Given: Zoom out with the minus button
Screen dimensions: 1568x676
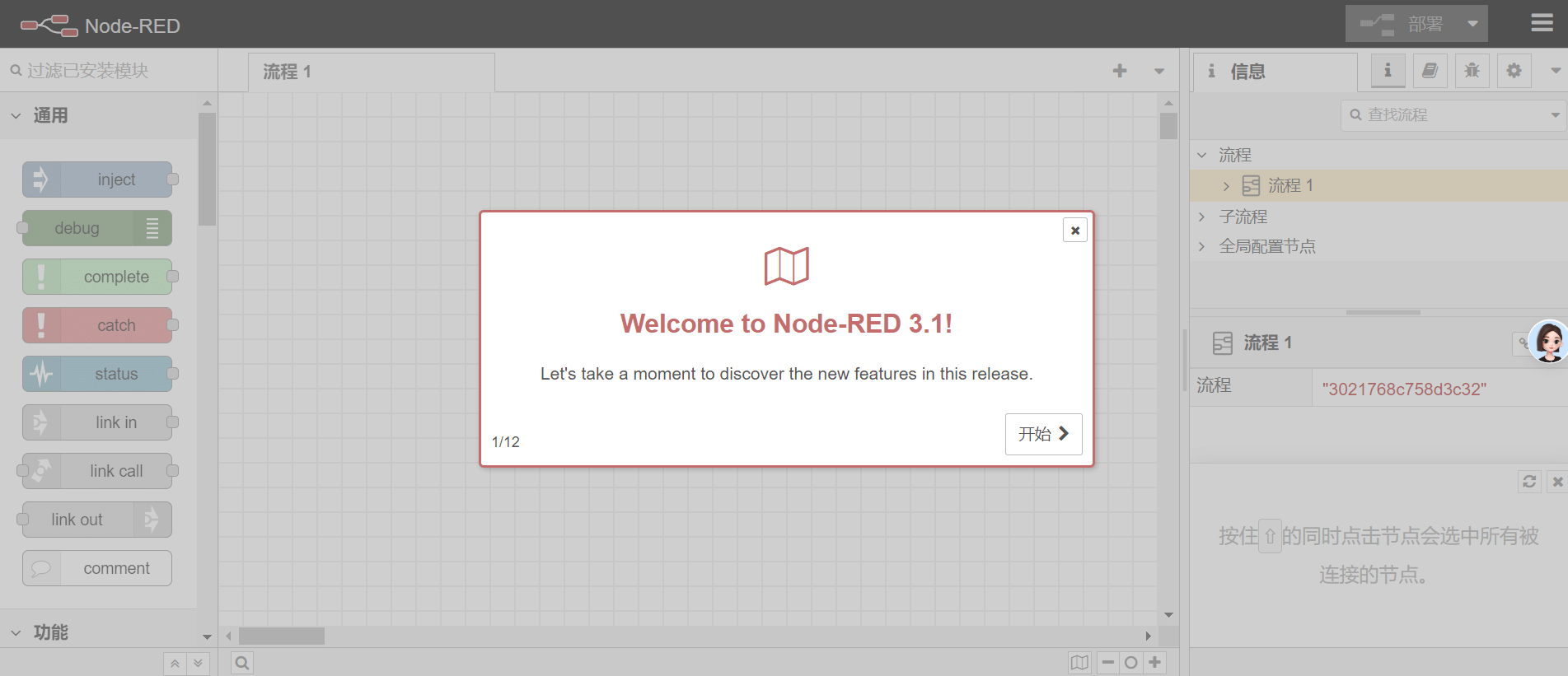Looking at the screenshot, I should click(1108, 663).
